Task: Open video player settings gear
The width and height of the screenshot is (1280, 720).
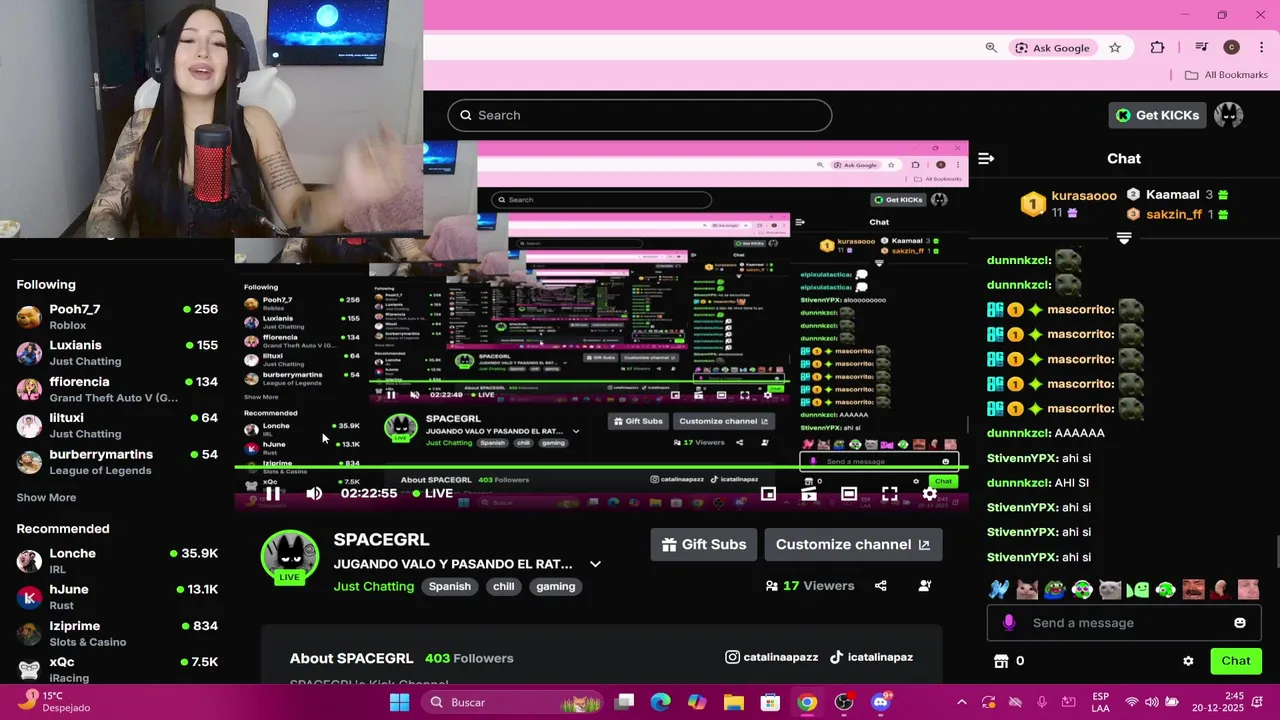Action: 929,493
